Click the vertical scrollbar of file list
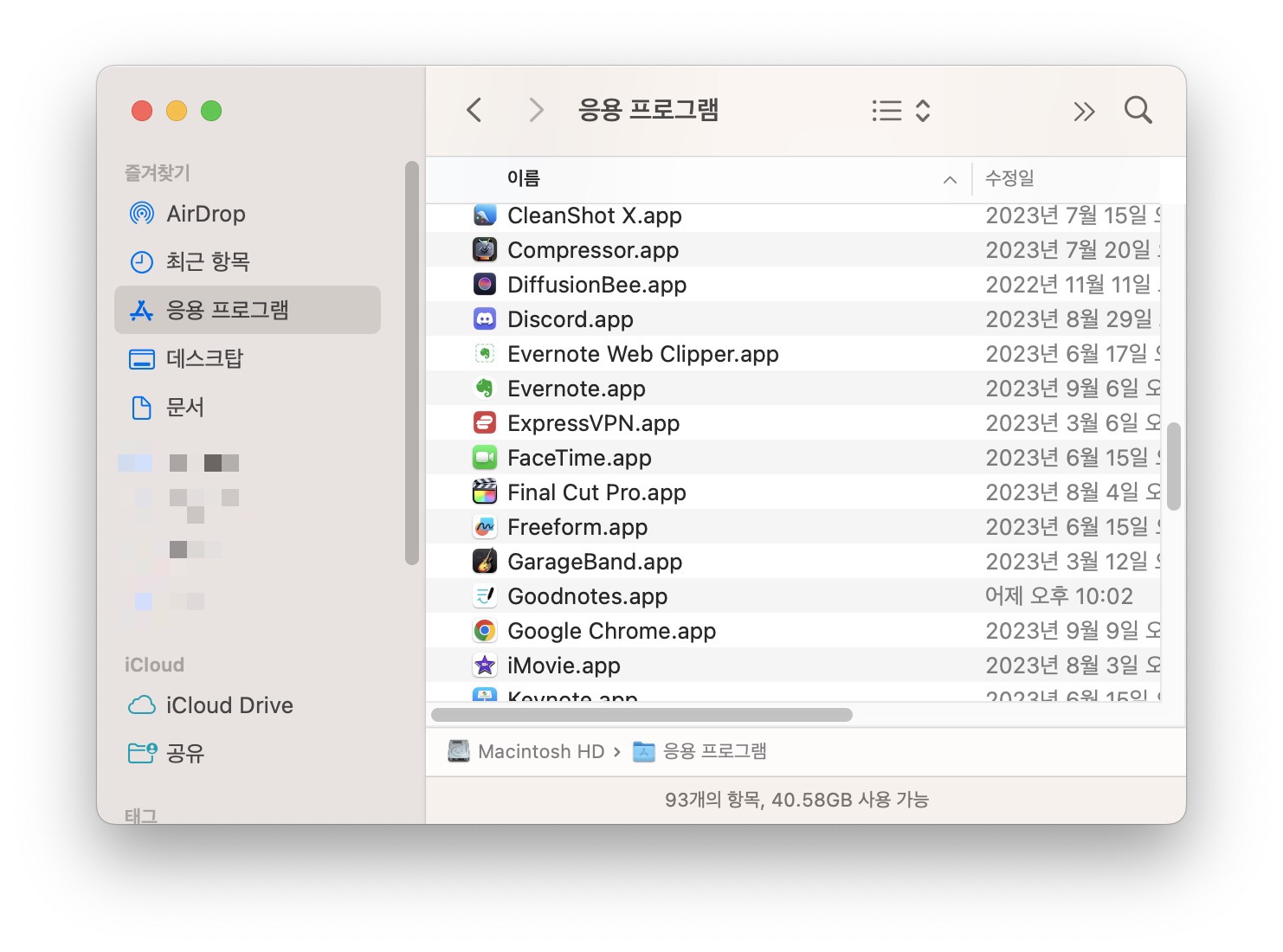This screenshot has height=952, width=1283. point(1174,466)
